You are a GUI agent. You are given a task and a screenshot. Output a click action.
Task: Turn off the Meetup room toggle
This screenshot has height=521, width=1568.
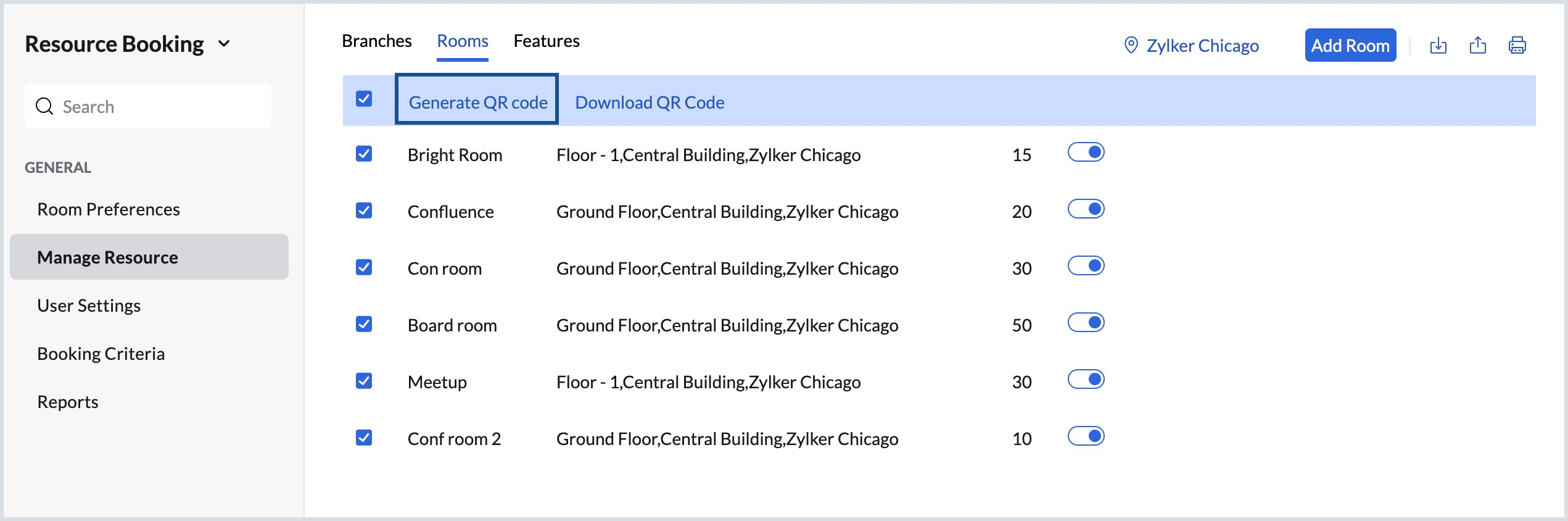coord(1086,380)
